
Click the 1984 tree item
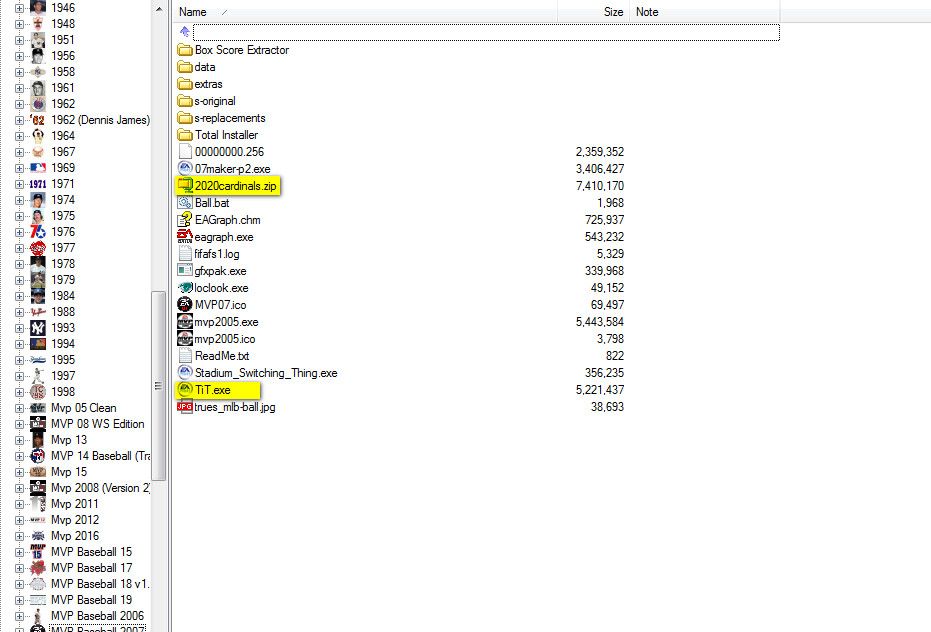tap(63, 296)
